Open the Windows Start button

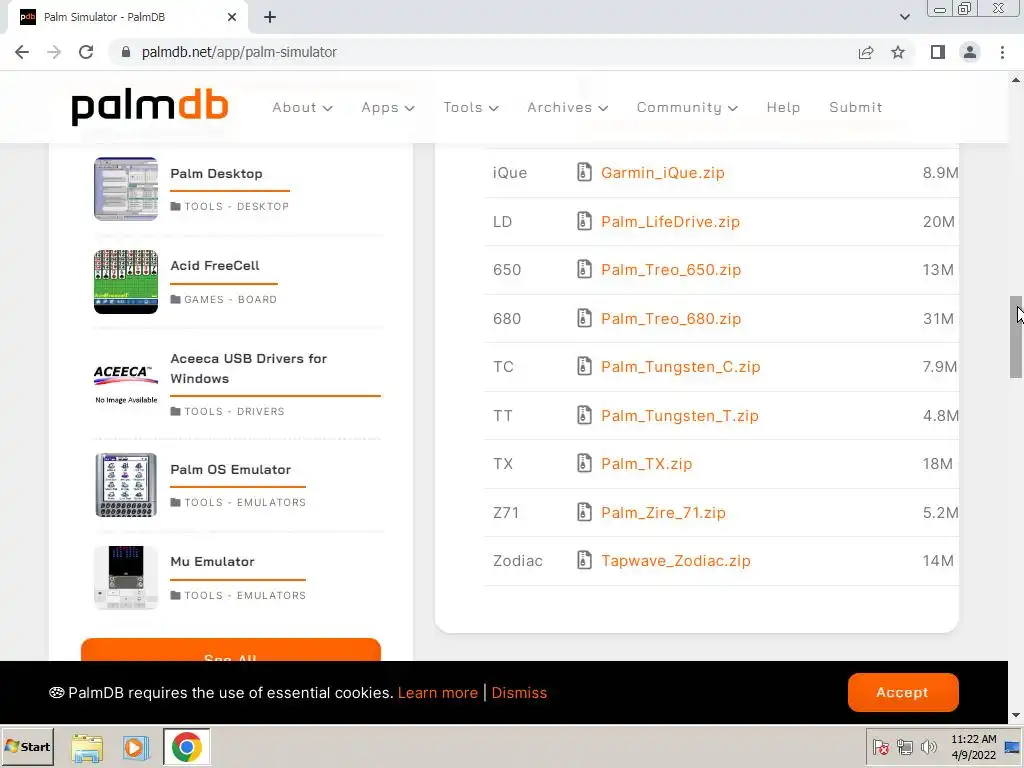[27, 747]
